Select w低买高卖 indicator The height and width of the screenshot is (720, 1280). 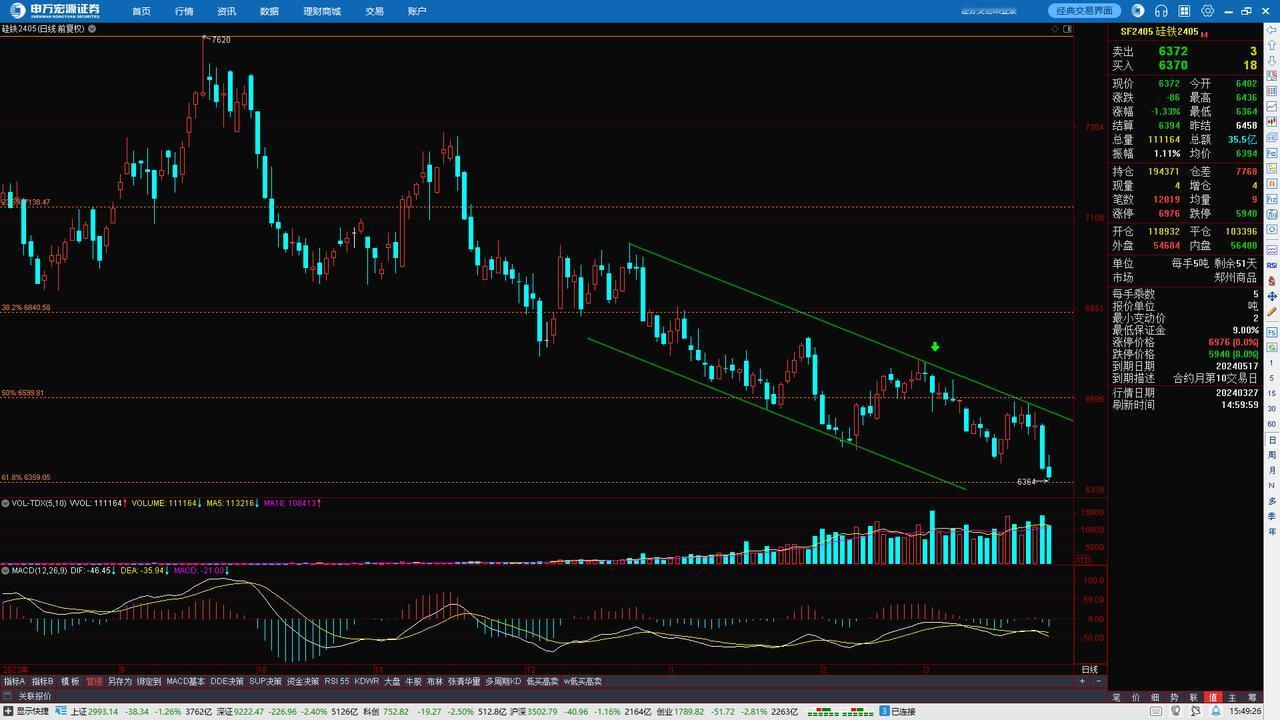pos(582,681)
